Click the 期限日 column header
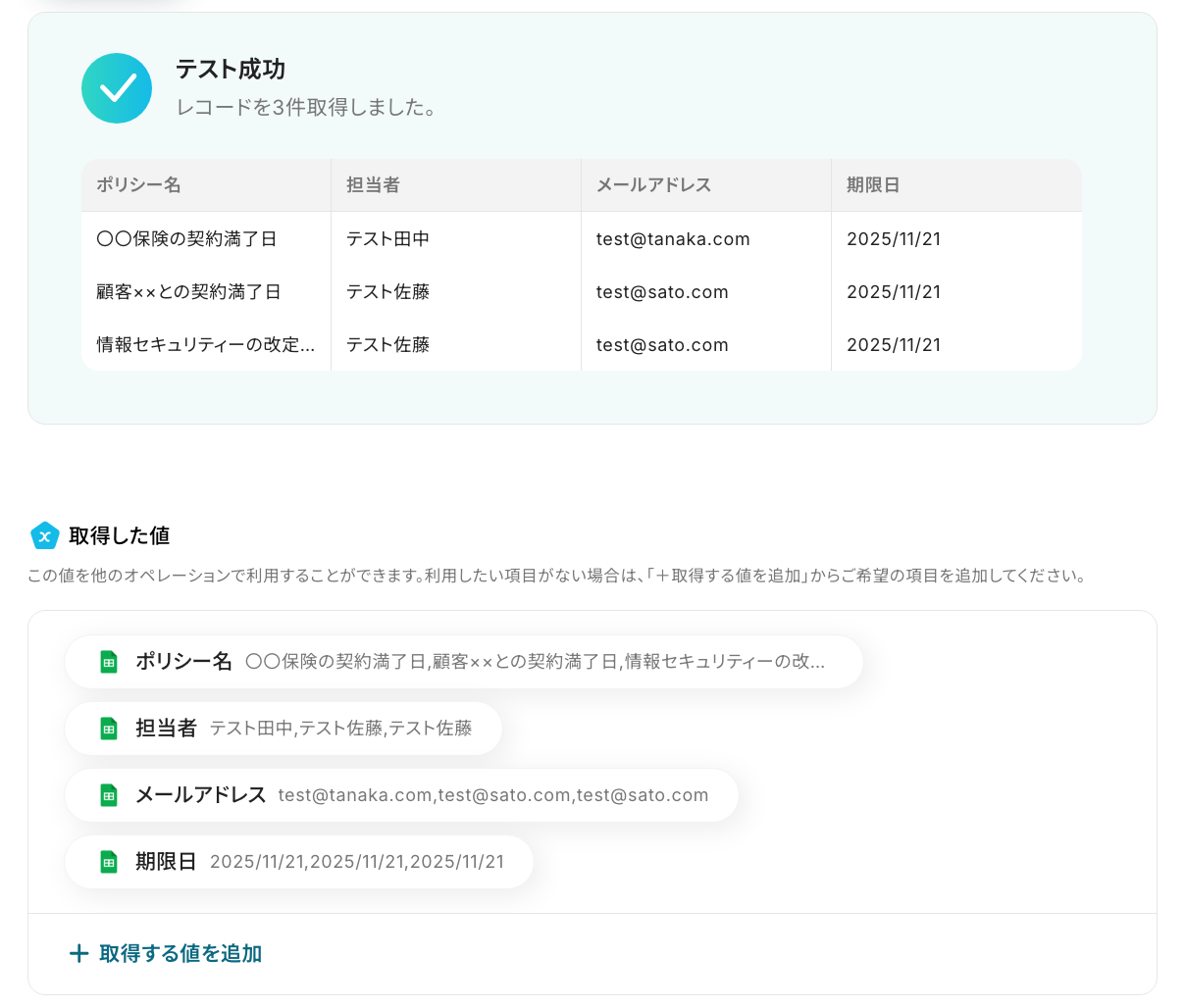Screen dimensions: 1185x1008 pos(956,185)
